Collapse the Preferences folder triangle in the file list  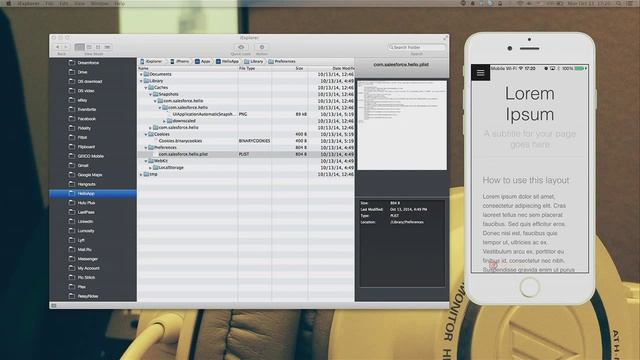146,147
